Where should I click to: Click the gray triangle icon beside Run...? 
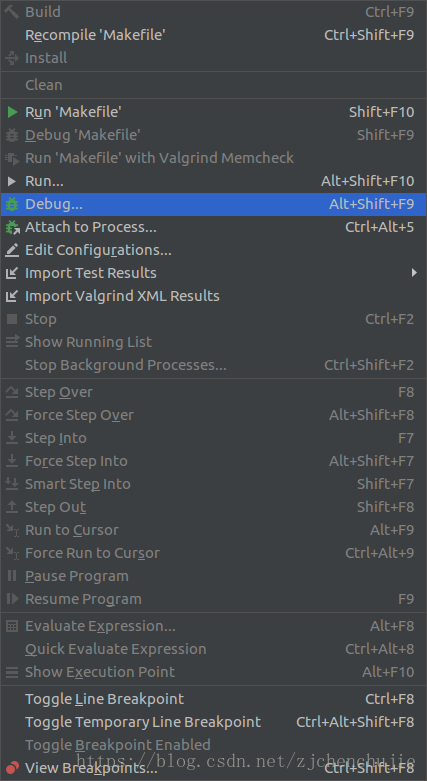tap(12, 181)
